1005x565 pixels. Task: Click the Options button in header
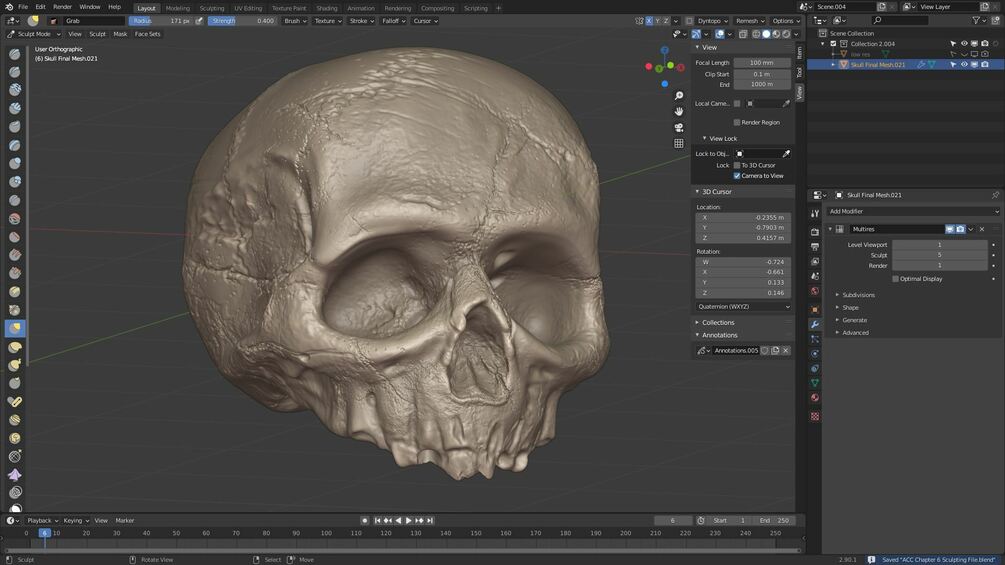(785, 20)
